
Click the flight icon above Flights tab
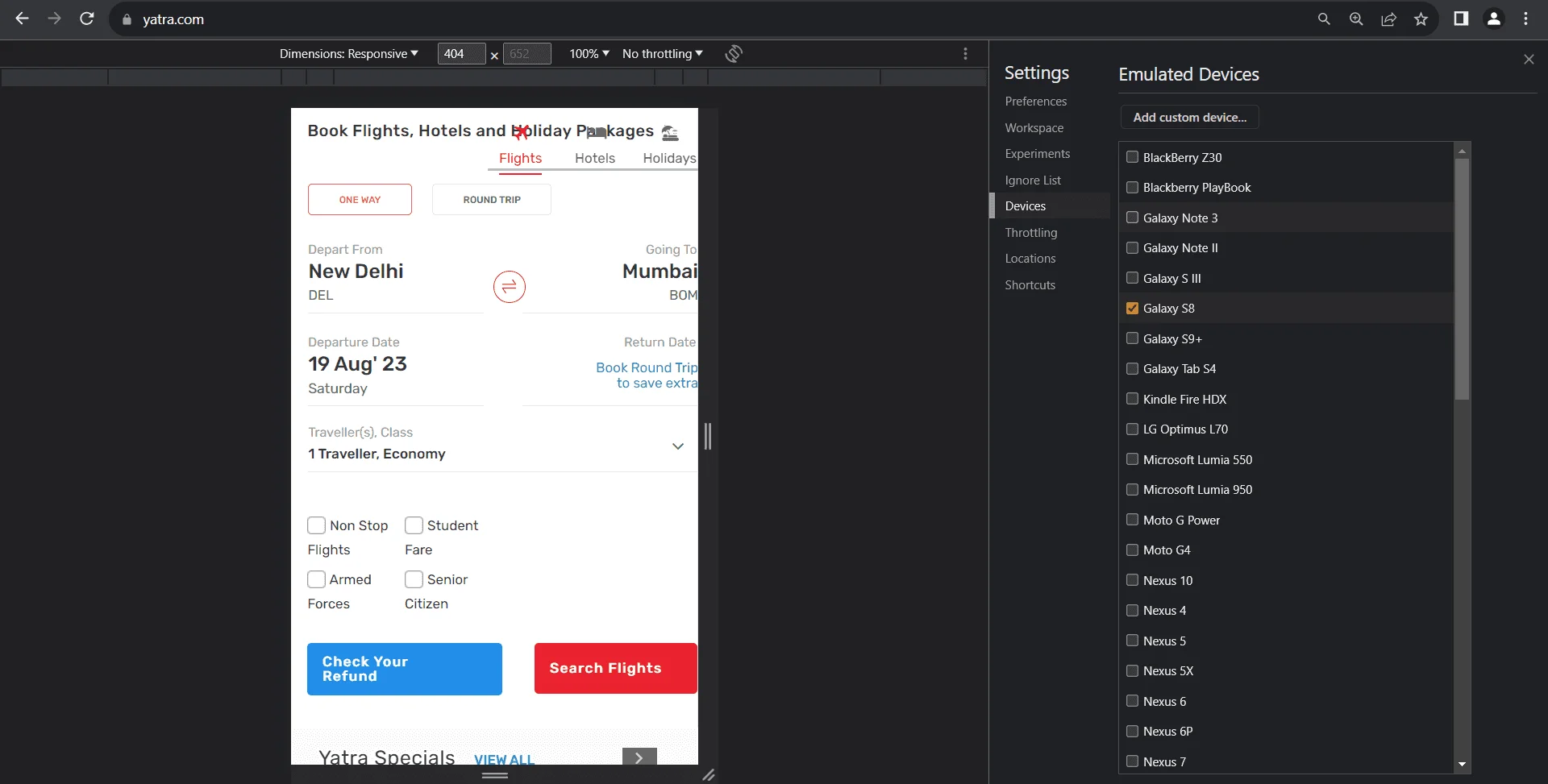coord(522,132)
